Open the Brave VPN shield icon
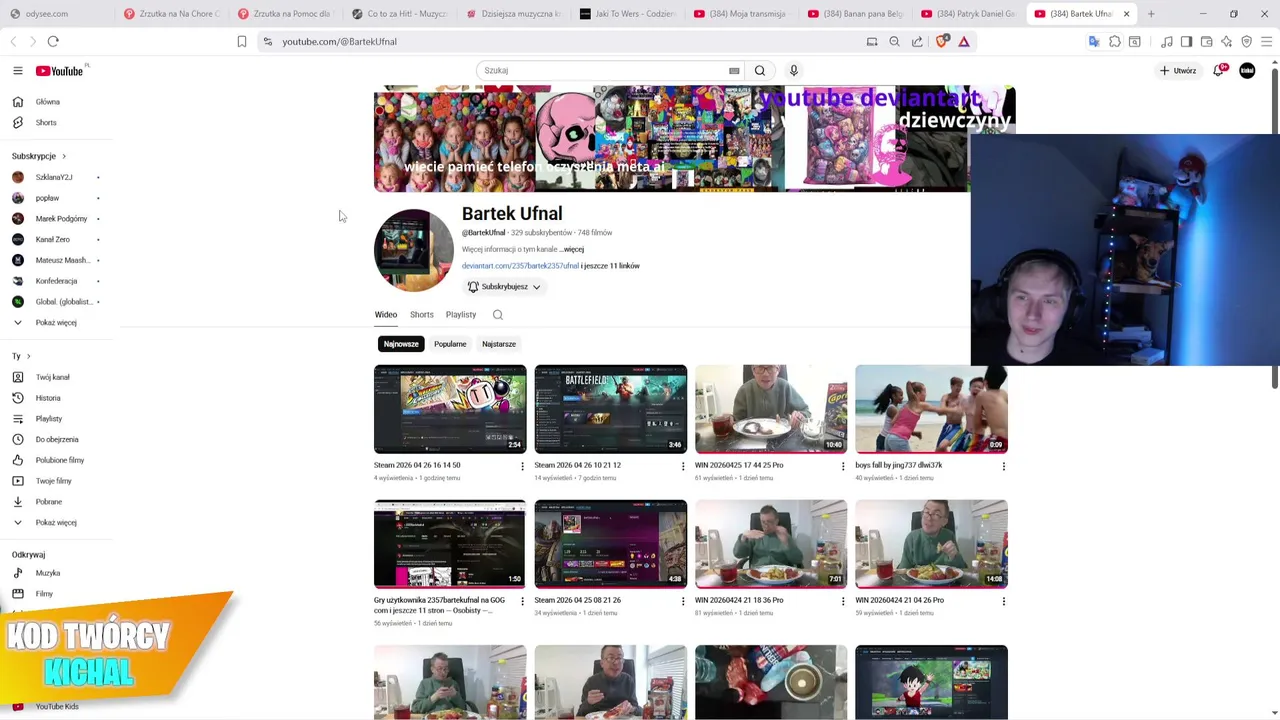Viewport: 1280px width, 720px height. click(x=1247, y=41)
